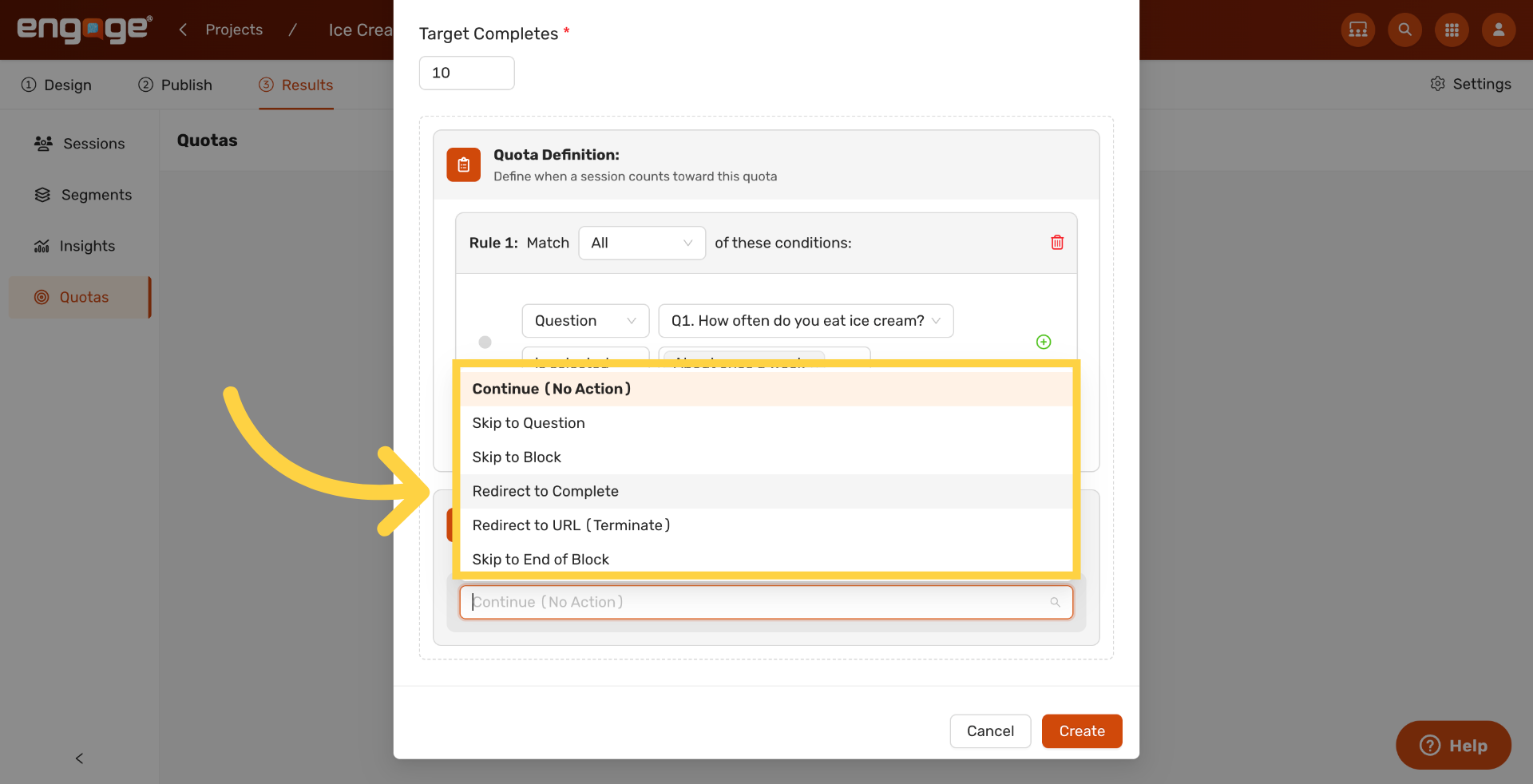The height and width of the screenshot is (784, 1533).
Task: Click the Quotas page heading
Action: (x=208, y=141)
